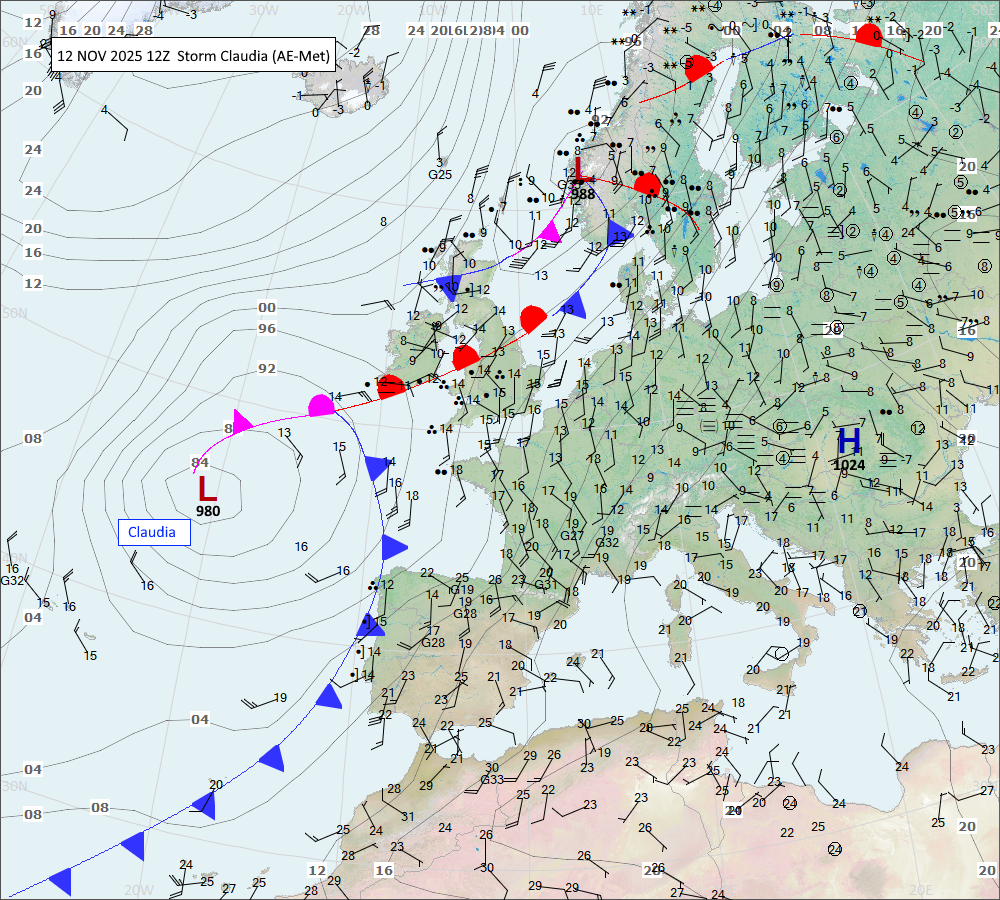Viewport: 1000px width, 900px height.
Task: Click the blue-bordered Claudia label box
Action: click(154, 532)
